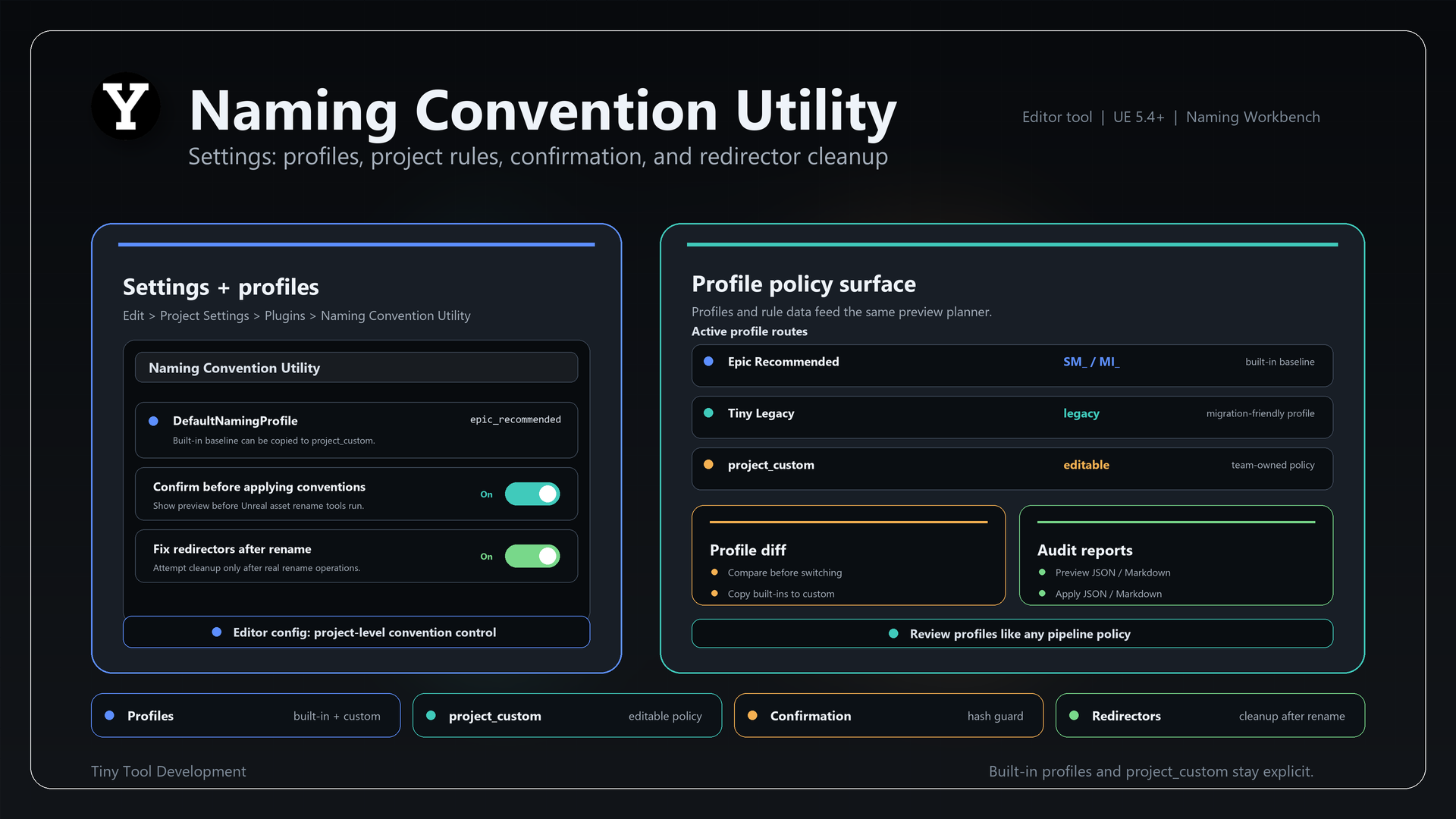Open the project_custom editable policy chip

(x=567, y=716)
